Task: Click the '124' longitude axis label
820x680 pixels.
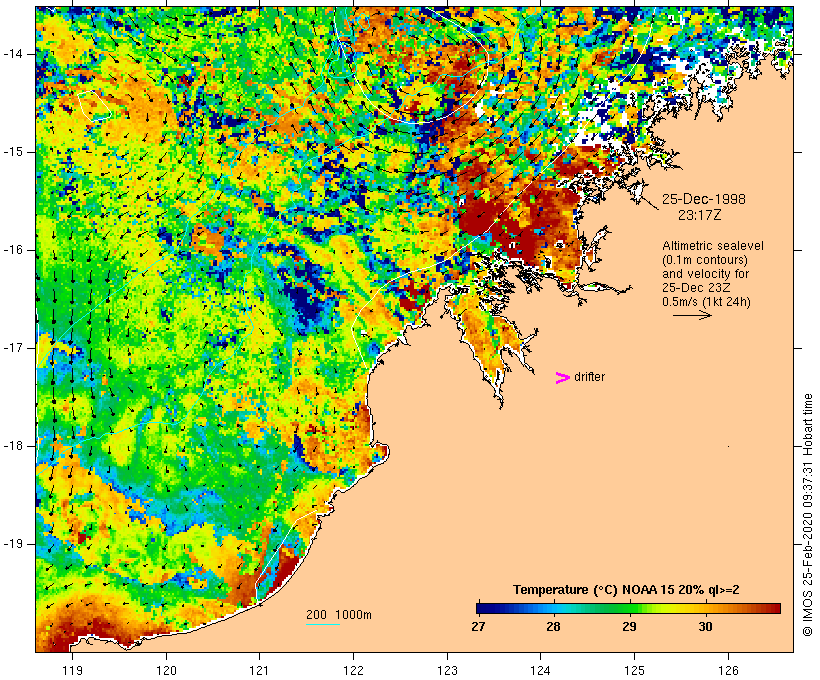Action: pos(541,670)
